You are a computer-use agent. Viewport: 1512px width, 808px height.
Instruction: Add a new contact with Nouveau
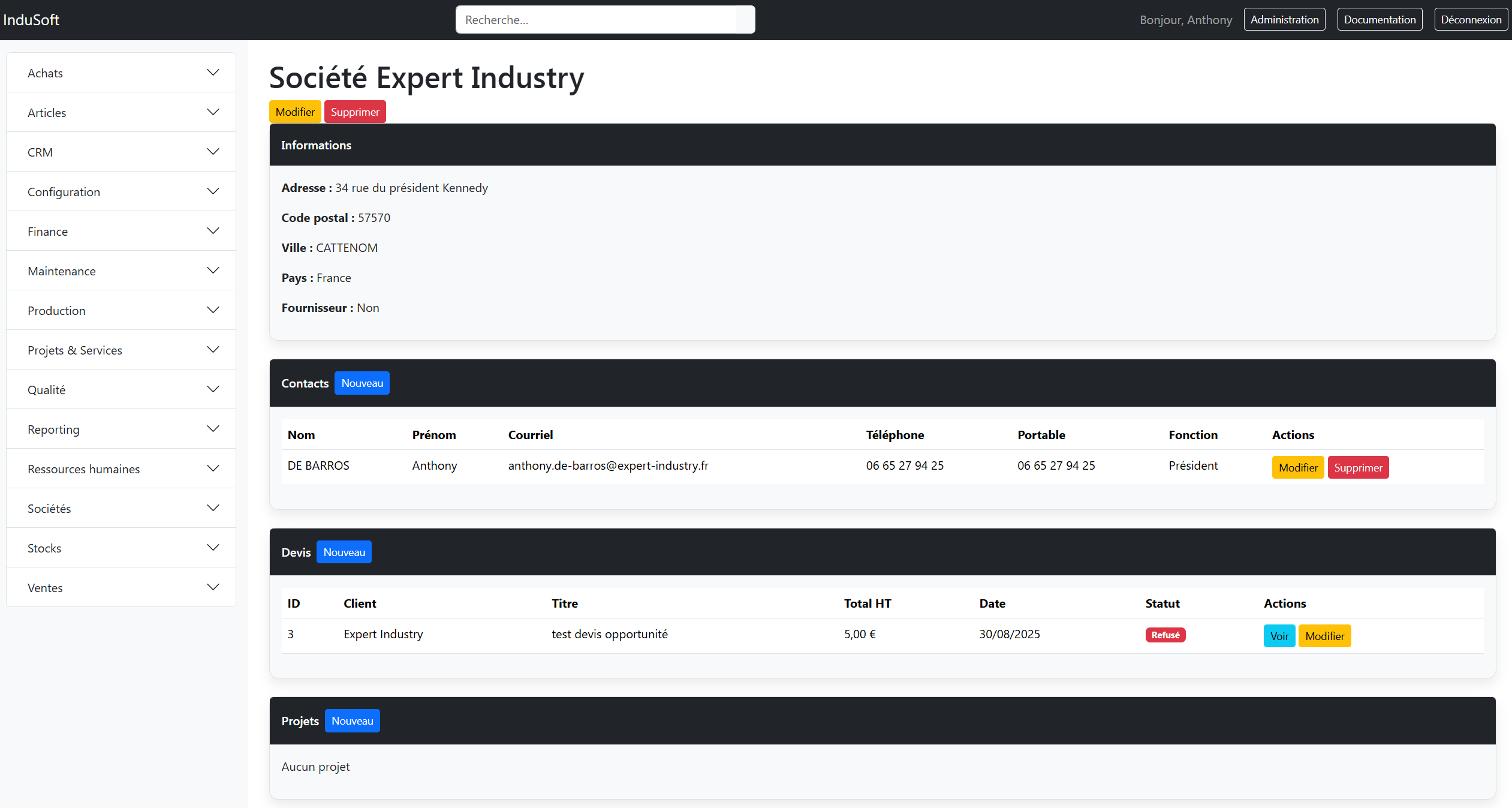pyautogui.click(x=362, y=383)
